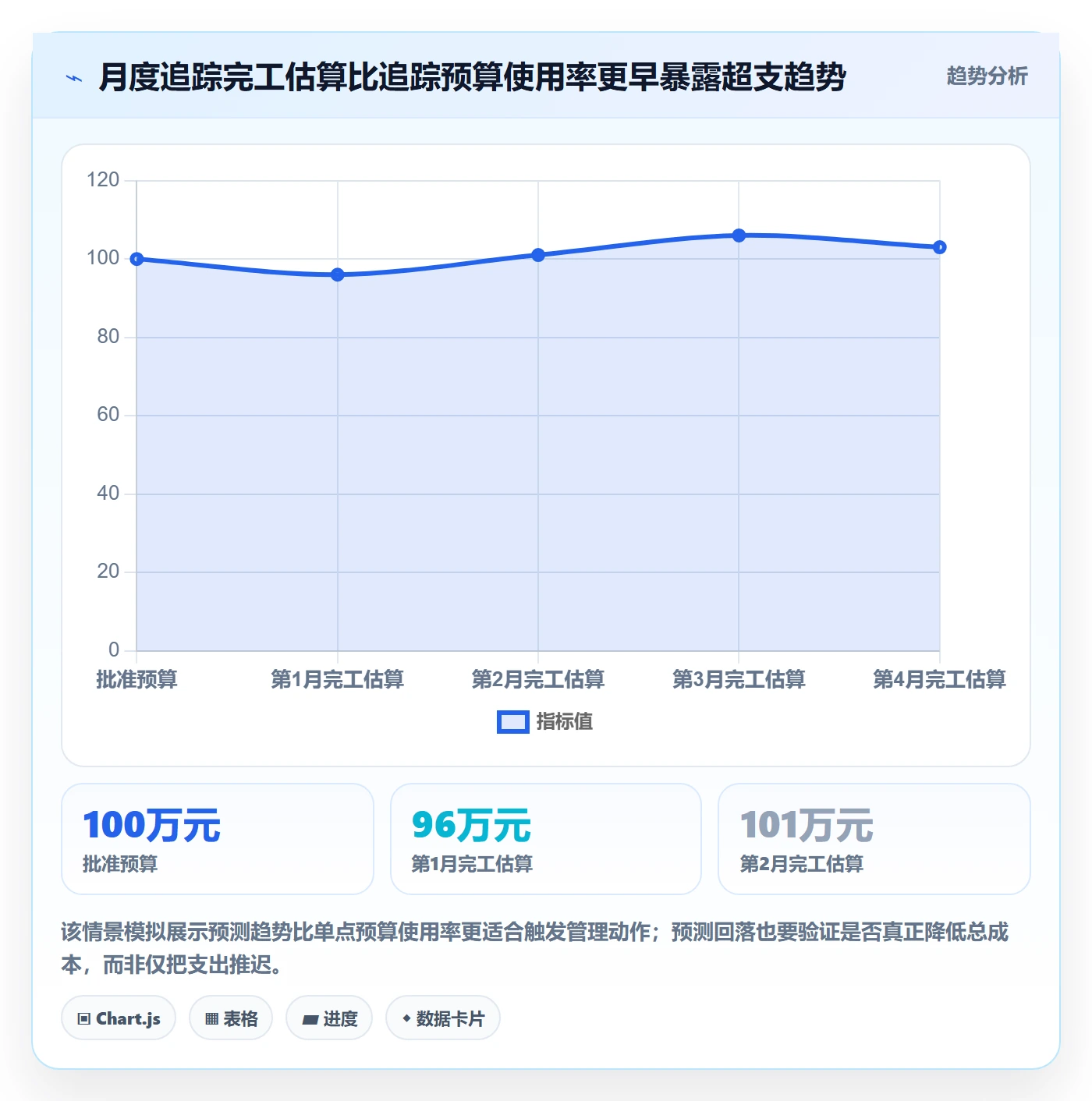Click the 批准预算 x-axis label
The height and width of the screenshot is (1101, 1092).
coord(136,679)
